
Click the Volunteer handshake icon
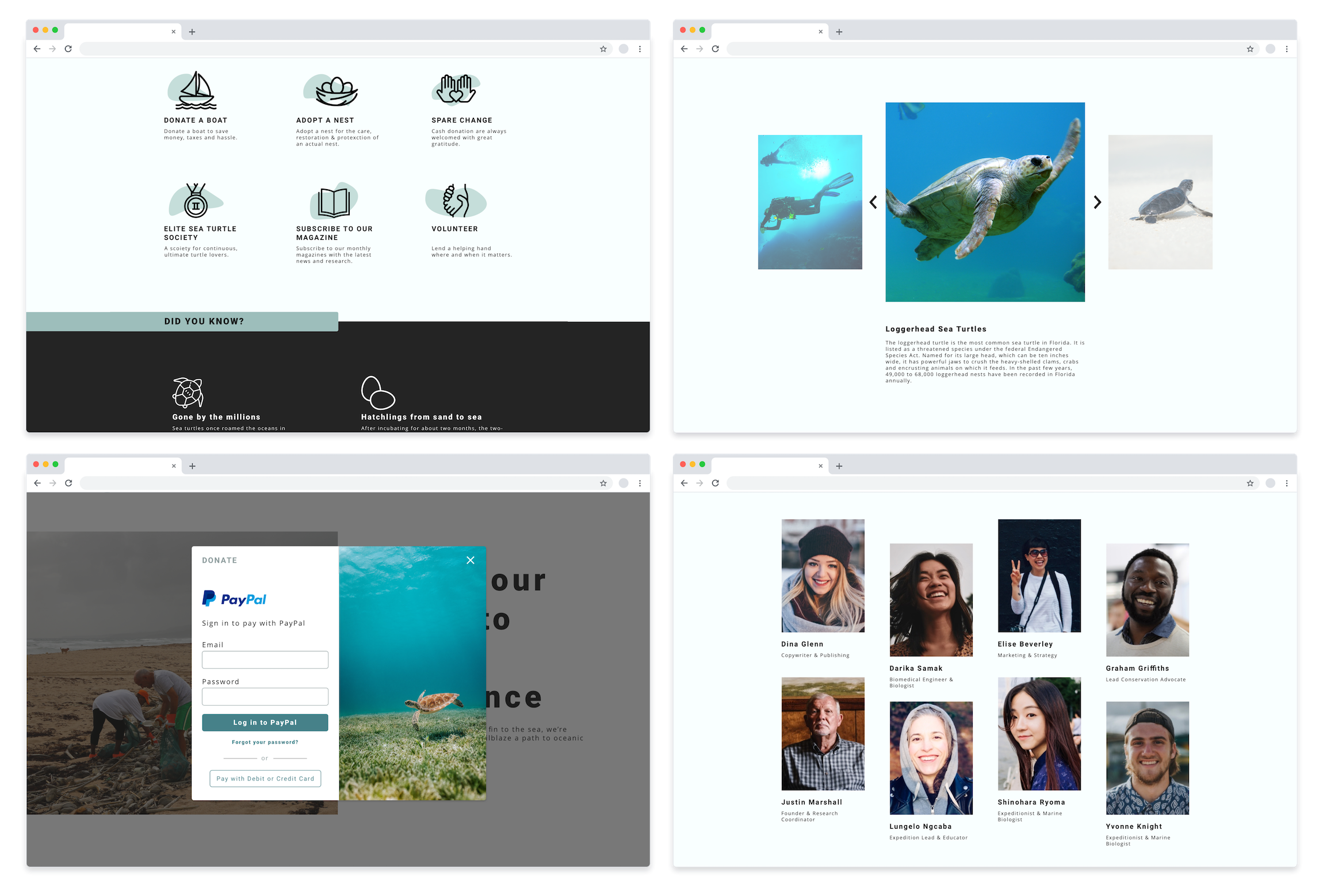coord(456,201)
